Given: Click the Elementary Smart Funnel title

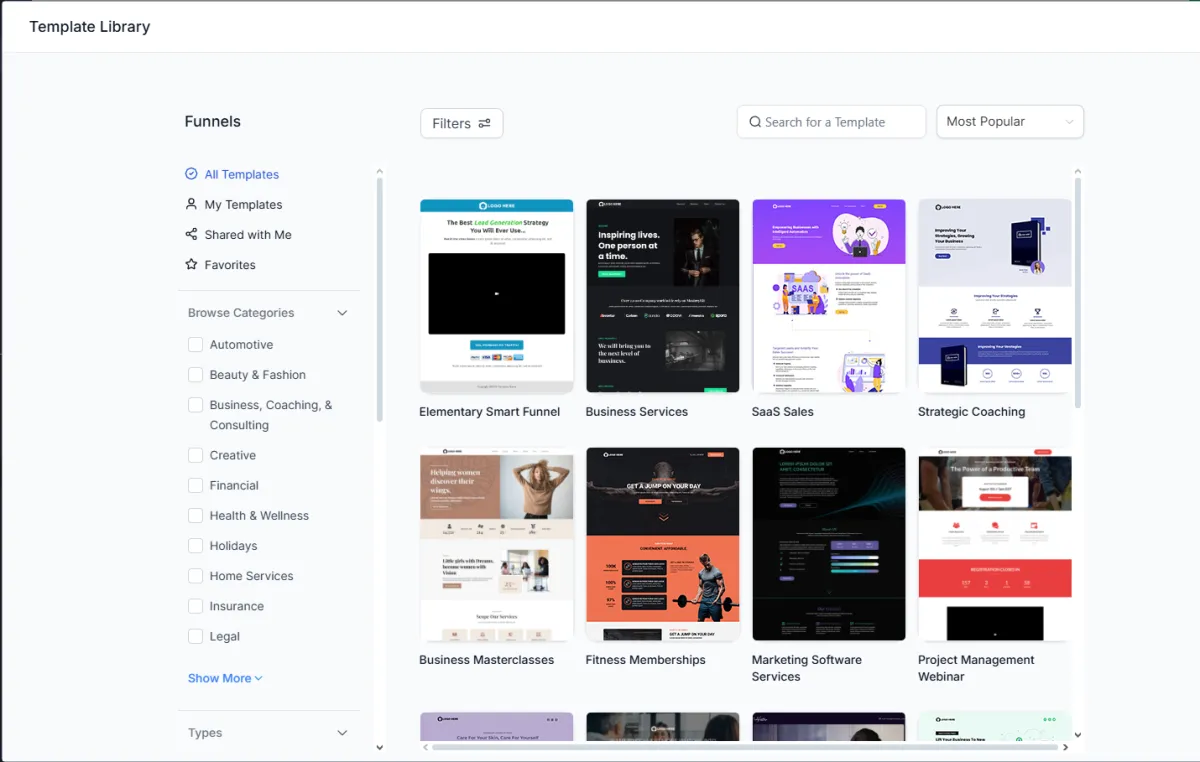Looking at the screenshot, I should [490, 412].
